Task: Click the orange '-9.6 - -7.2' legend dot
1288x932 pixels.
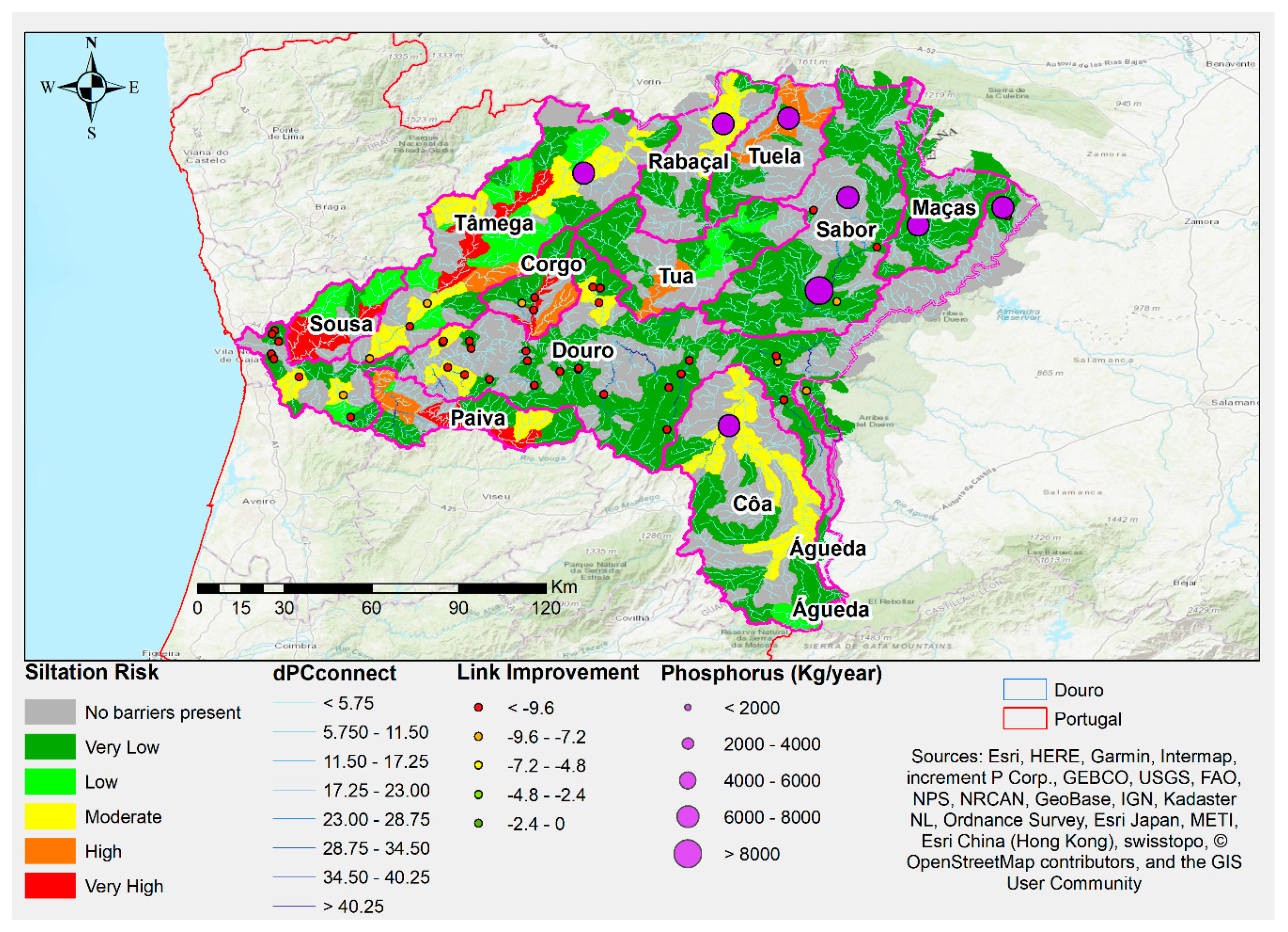Action: 478,737
